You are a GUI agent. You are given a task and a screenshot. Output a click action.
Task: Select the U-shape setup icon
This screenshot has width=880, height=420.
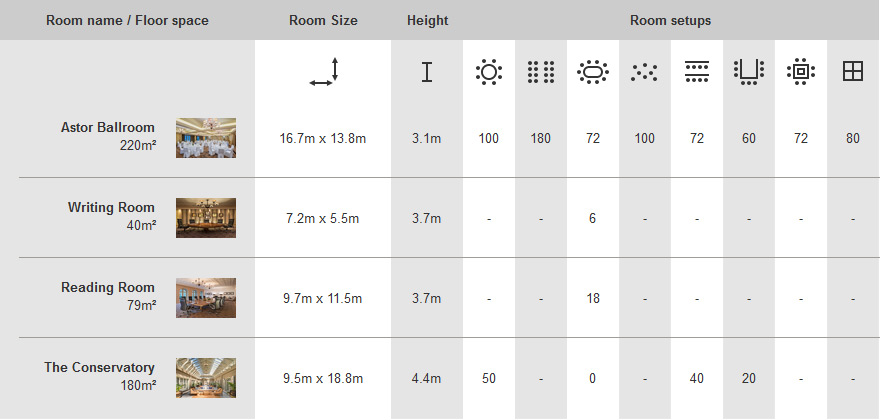point(749,72)
